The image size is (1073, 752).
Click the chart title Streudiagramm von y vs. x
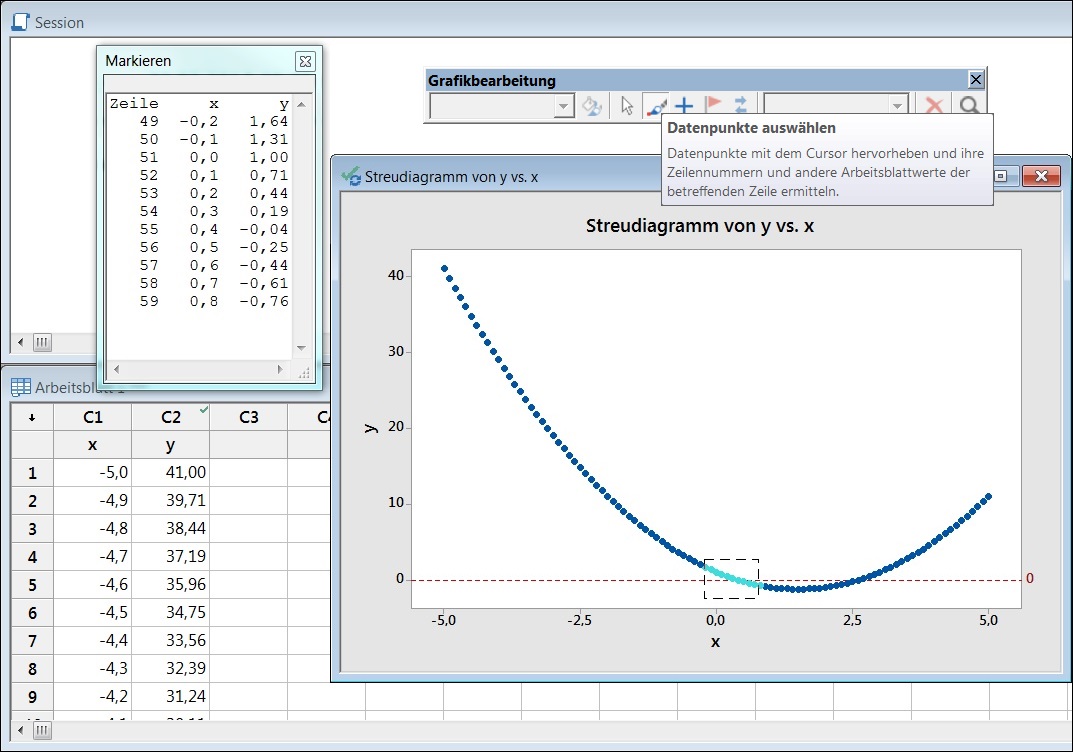pyautogui.click(x=699, y=226)
